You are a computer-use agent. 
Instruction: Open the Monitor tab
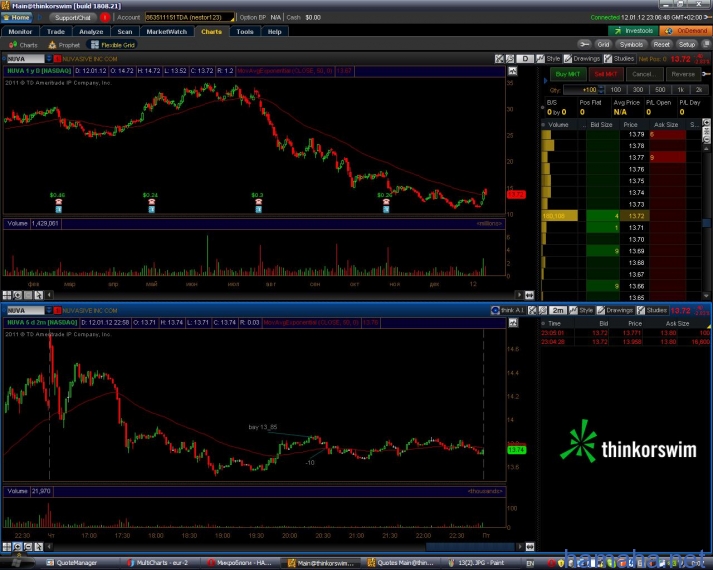pos(20,32)
